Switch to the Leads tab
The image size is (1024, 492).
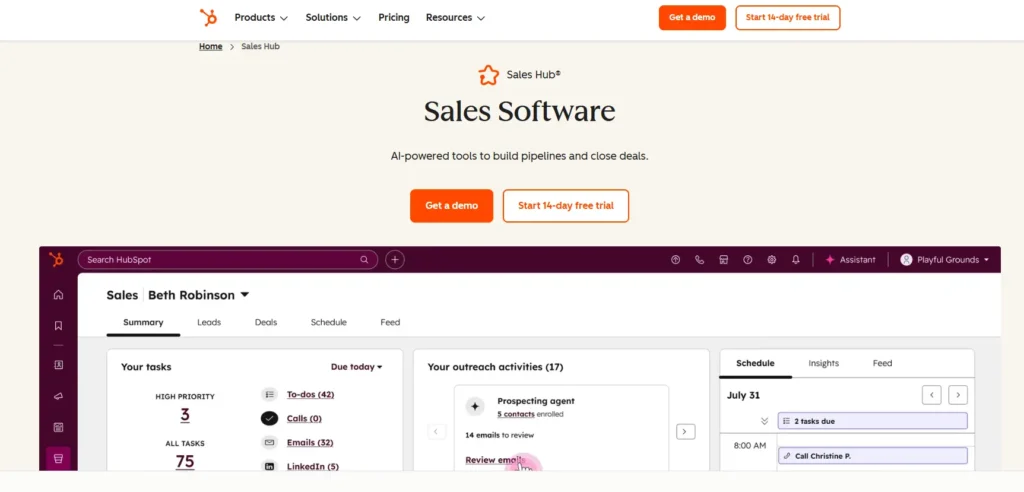click(209, 322)
